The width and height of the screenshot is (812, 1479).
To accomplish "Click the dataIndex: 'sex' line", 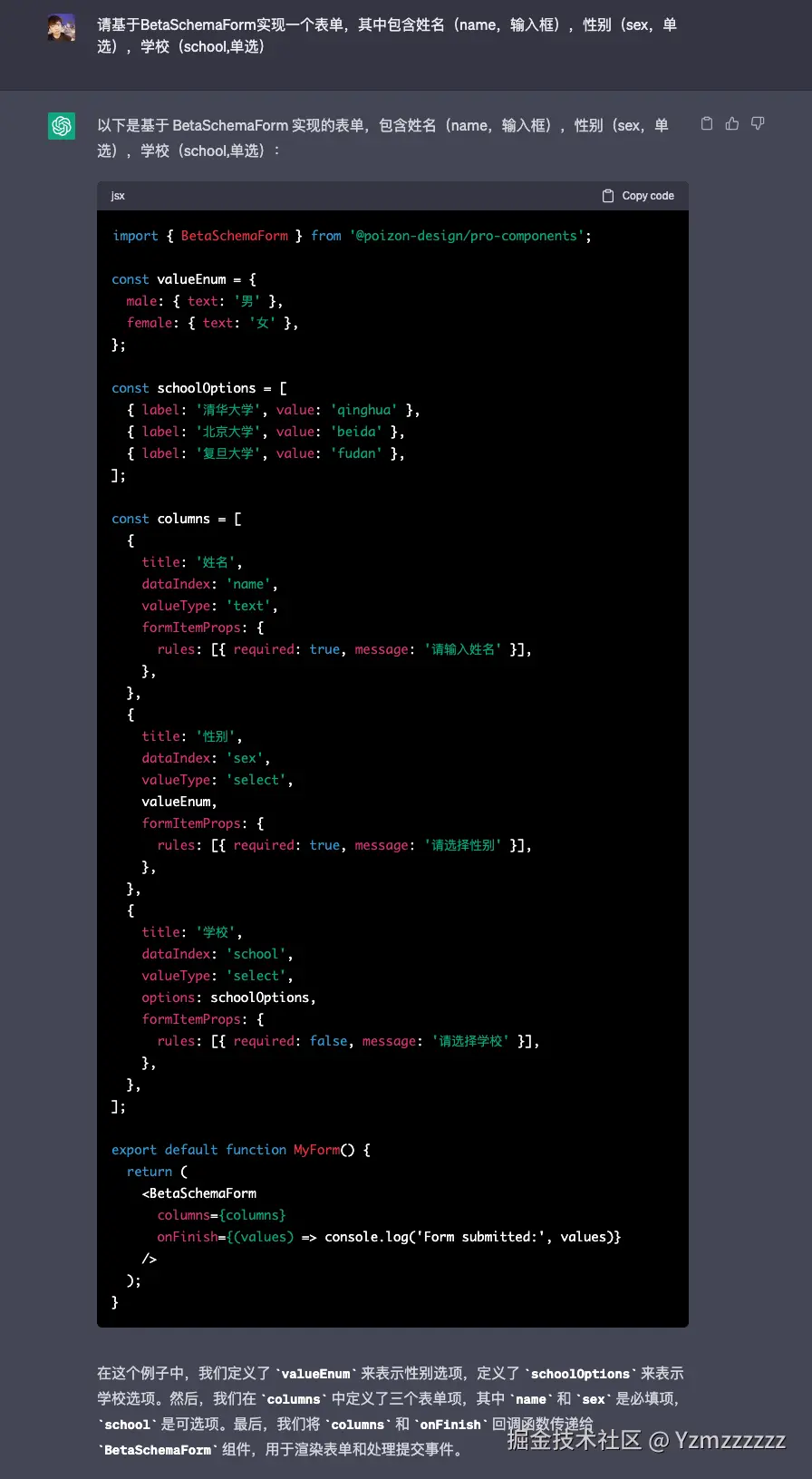I will 206,758.
